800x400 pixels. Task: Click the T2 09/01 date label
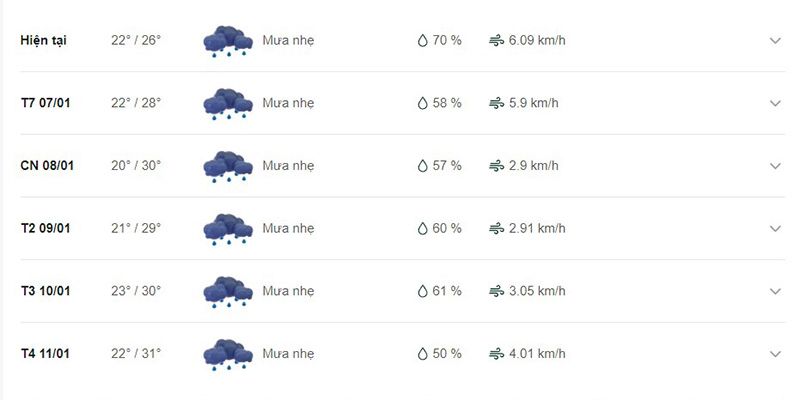45,229
